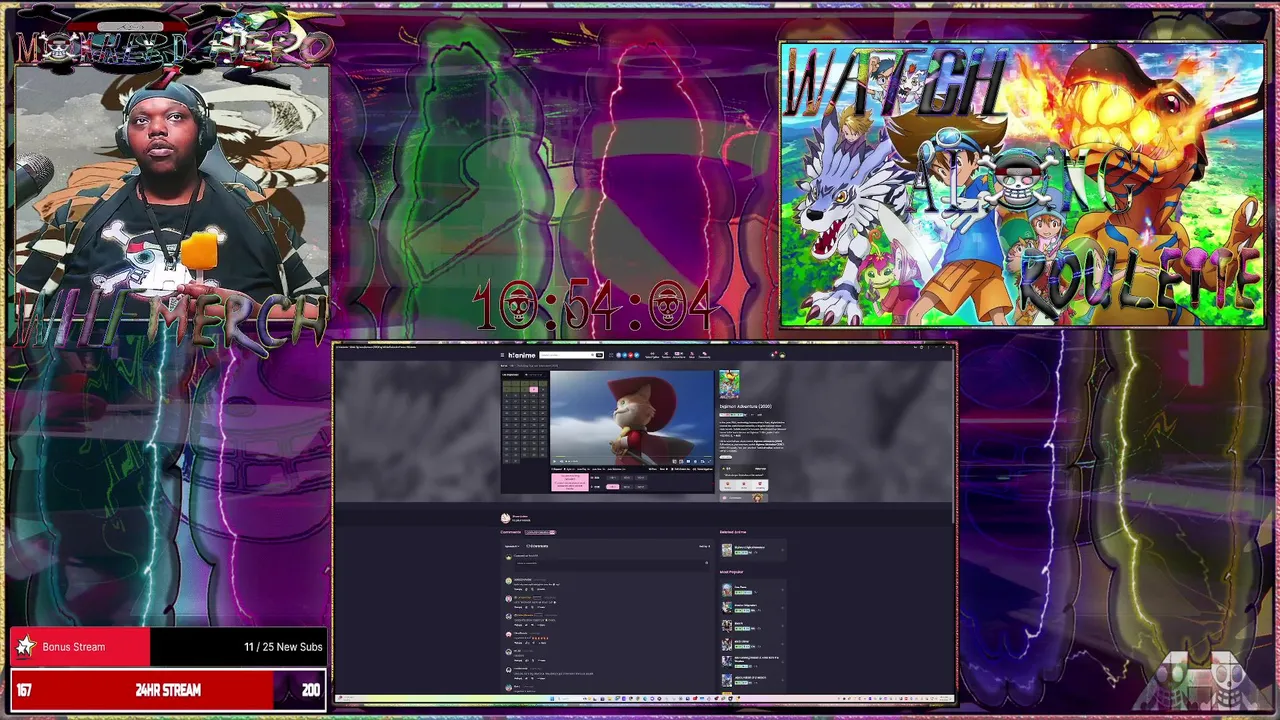
Task: Open the Sort by dropdown in comments
Action: tap(705, 546)
